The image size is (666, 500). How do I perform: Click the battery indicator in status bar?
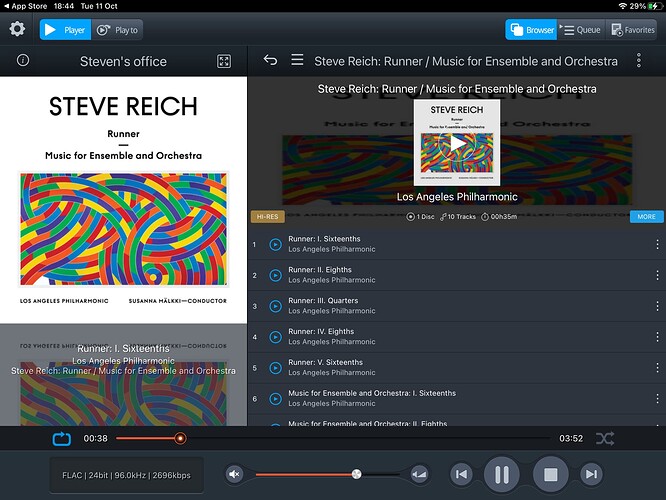coord(655,6)
